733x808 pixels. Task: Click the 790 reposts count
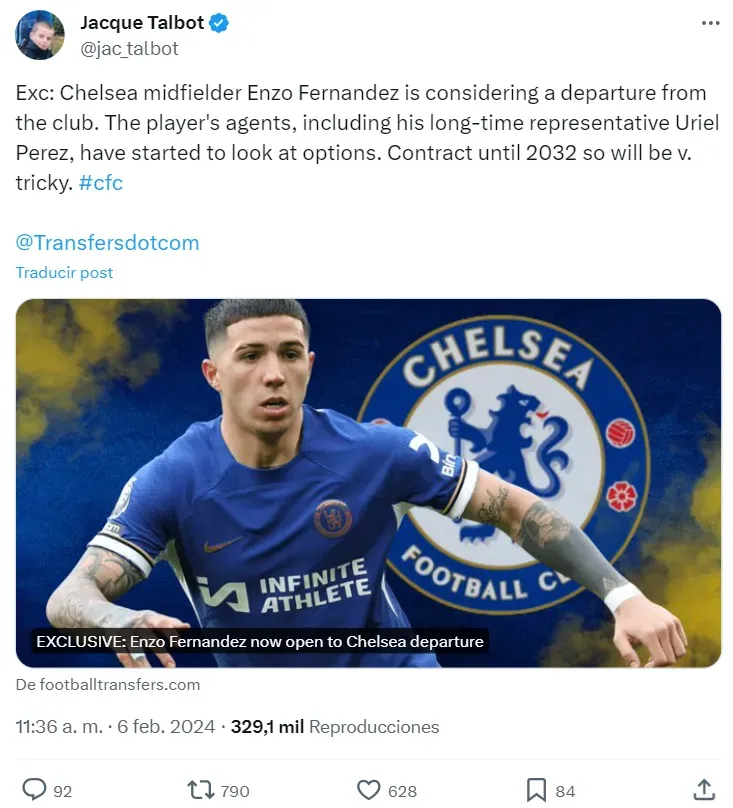point(235,791)
